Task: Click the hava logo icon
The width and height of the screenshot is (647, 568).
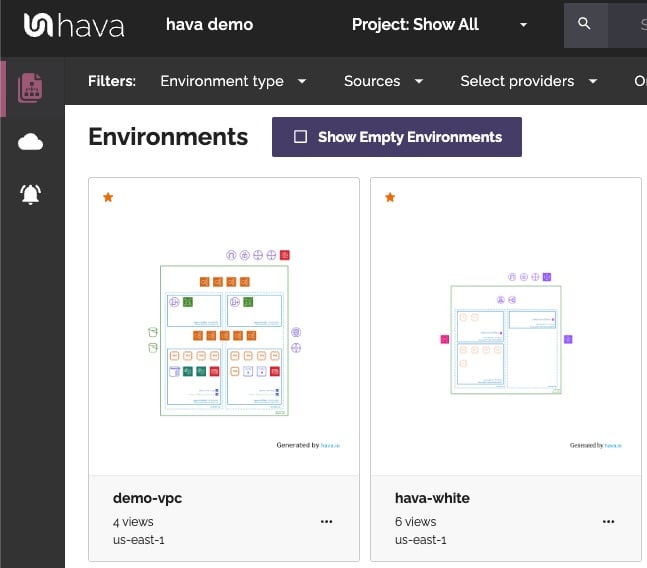Action: (x=39, y=25)
